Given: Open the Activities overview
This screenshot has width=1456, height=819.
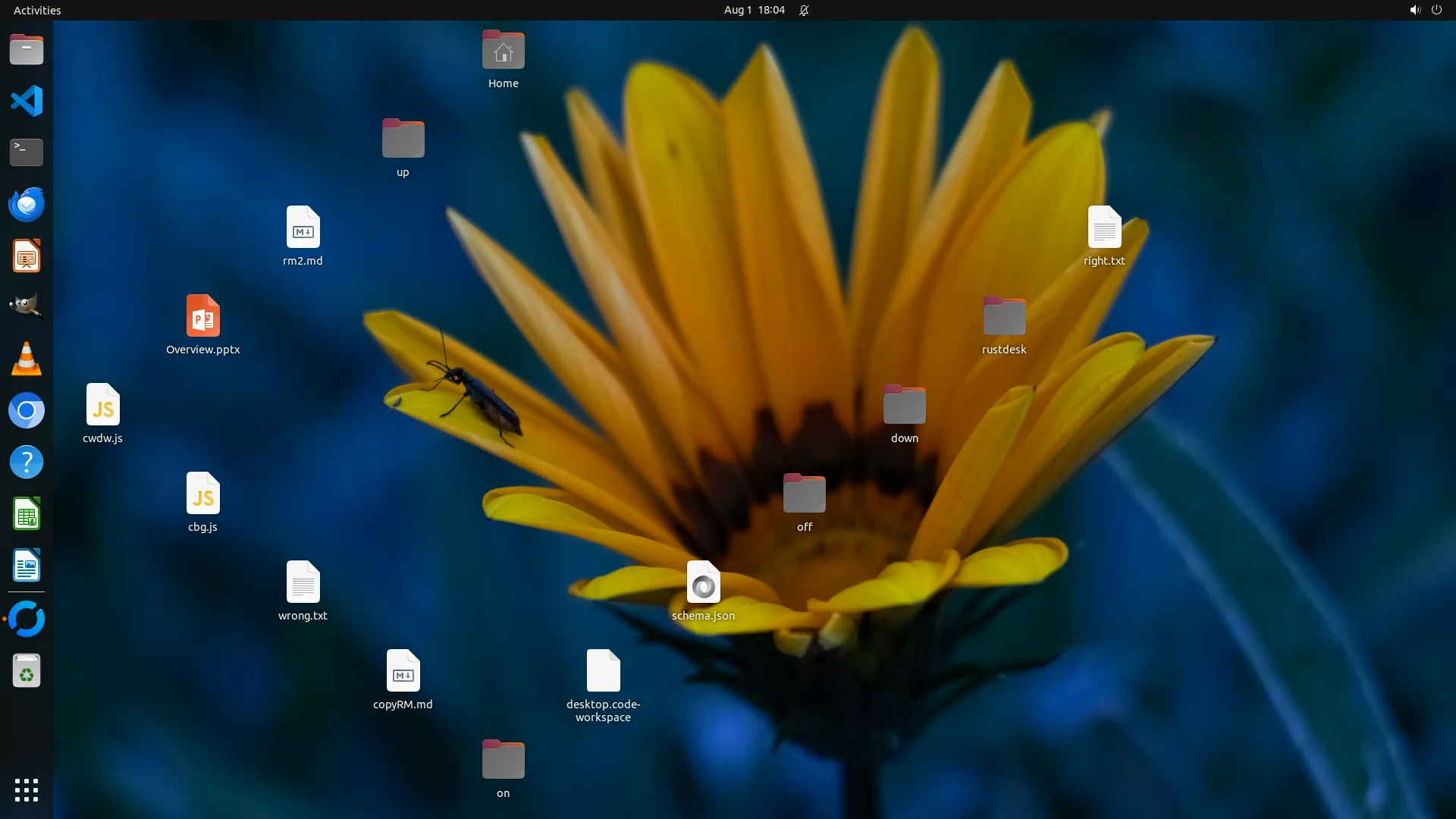Looking at the screenshot, I should tap(37, 10).
